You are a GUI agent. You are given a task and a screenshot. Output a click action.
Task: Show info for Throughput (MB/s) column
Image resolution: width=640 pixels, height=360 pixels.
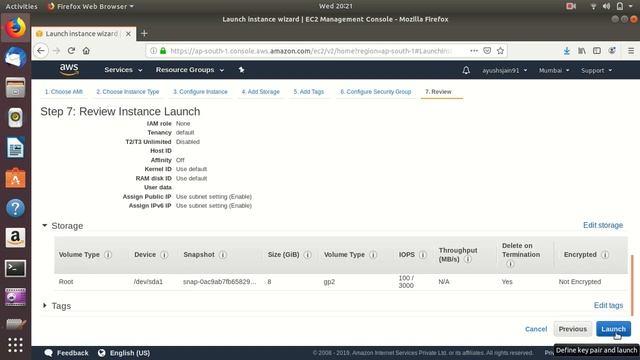pos(468,259)
